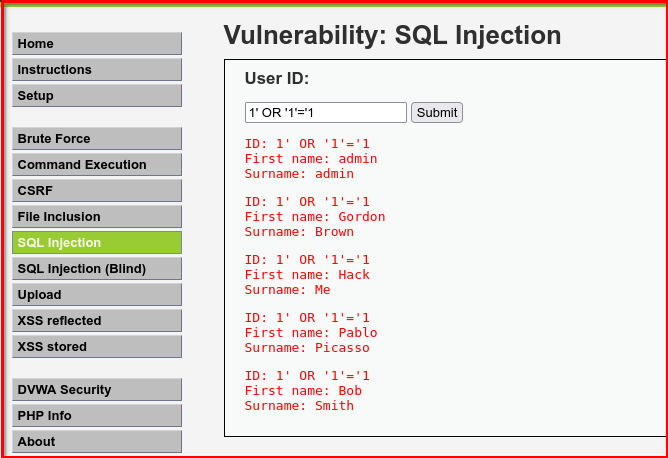The width and height of the screenshot is (668, 458).
Task: Click the Pablo Picasso result entry
Action: pos(311,333)
